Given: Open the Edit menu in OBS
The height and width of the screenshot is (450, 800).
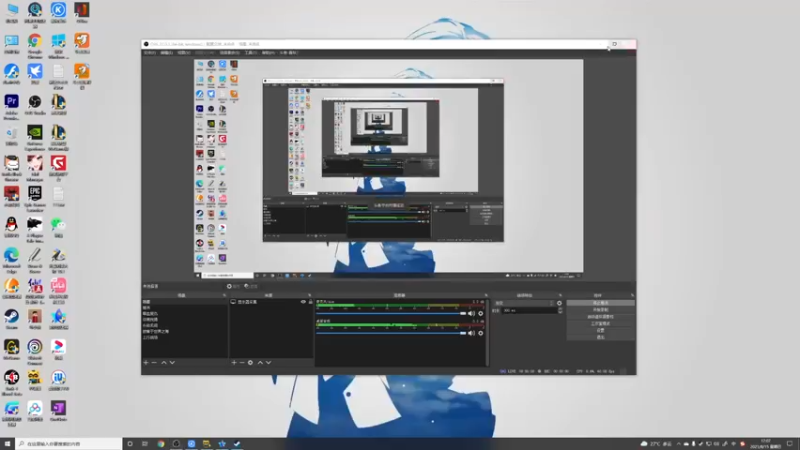Looking at the screenshot, I should click(x=166, y=53).
